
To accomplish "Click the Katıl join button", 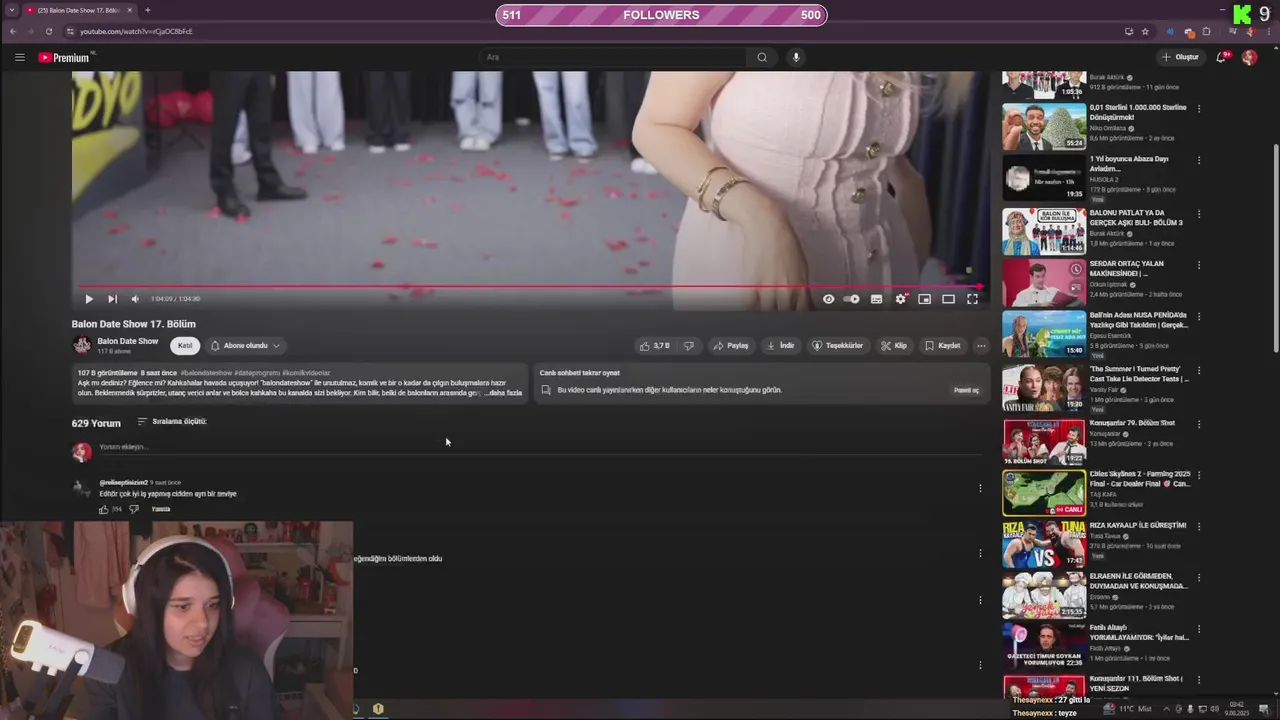I will pos(185,345).
